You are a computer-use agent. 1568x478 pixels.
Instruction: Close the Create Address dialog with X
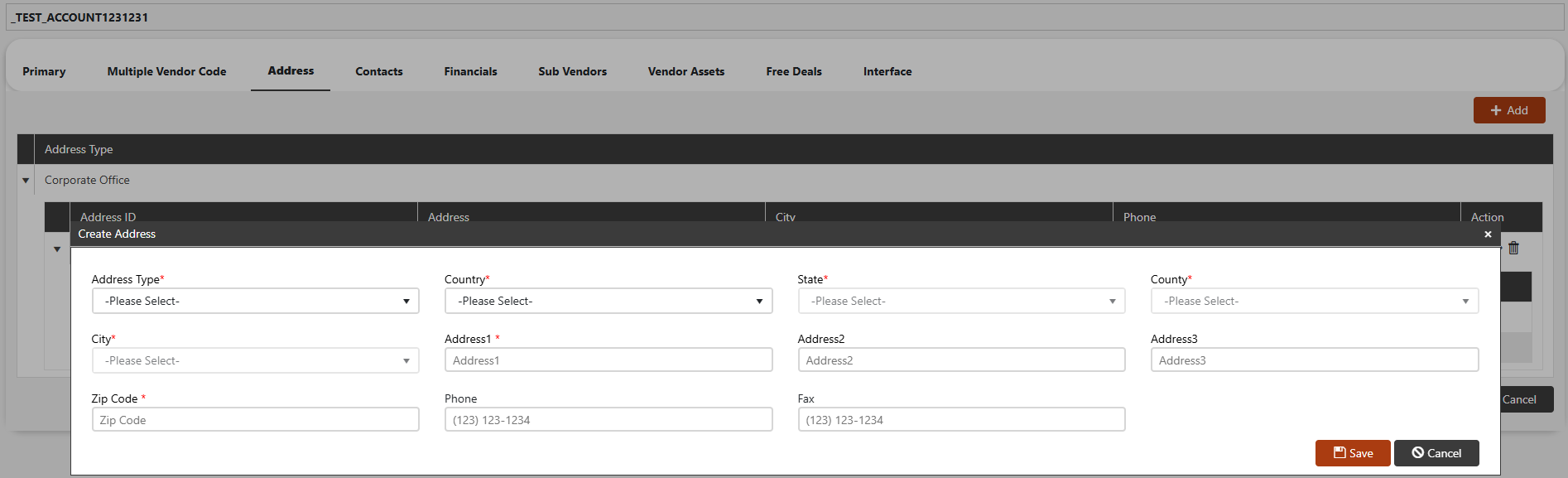pyautogui.click(x=1488, y=234)
